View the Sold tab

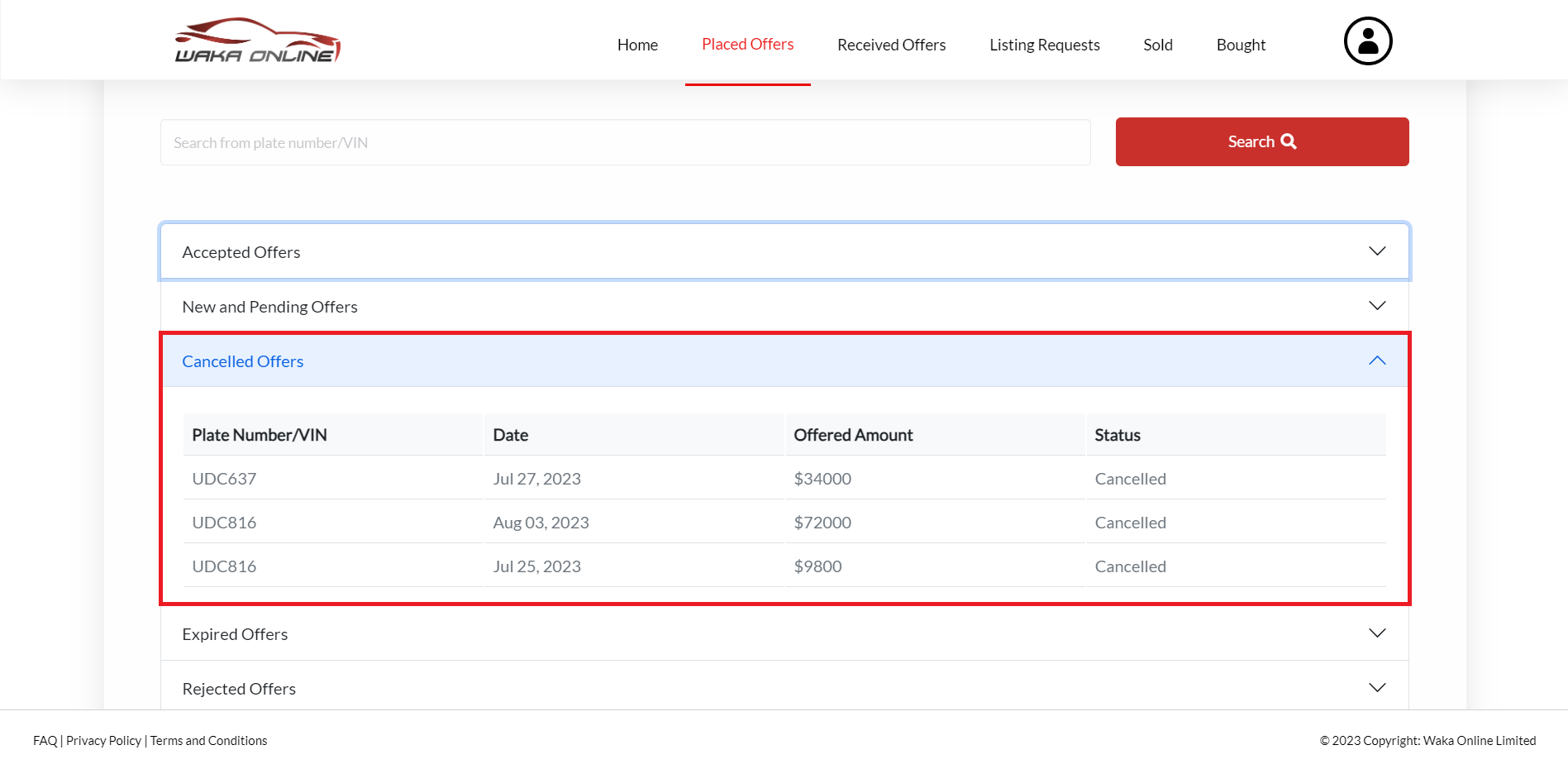1158,45
